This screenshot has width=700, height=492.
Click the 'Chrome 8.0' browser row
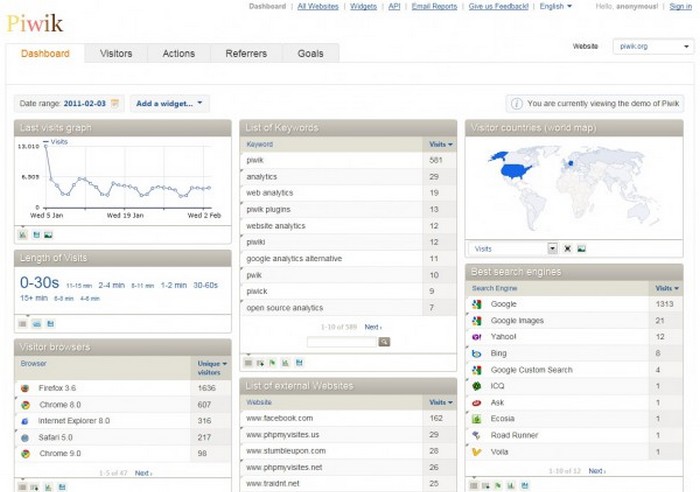pos(123,405)
